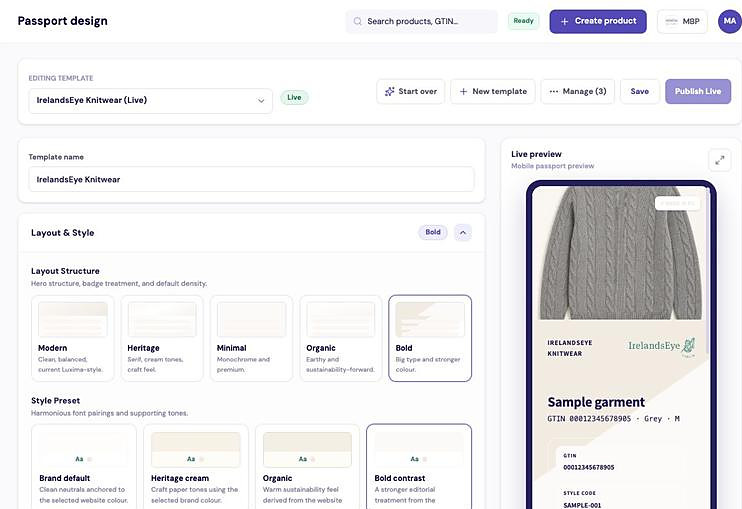Click the sparkle icon on Start over
The width and height of the screenshot is (742, 509).
pos(389,91)
